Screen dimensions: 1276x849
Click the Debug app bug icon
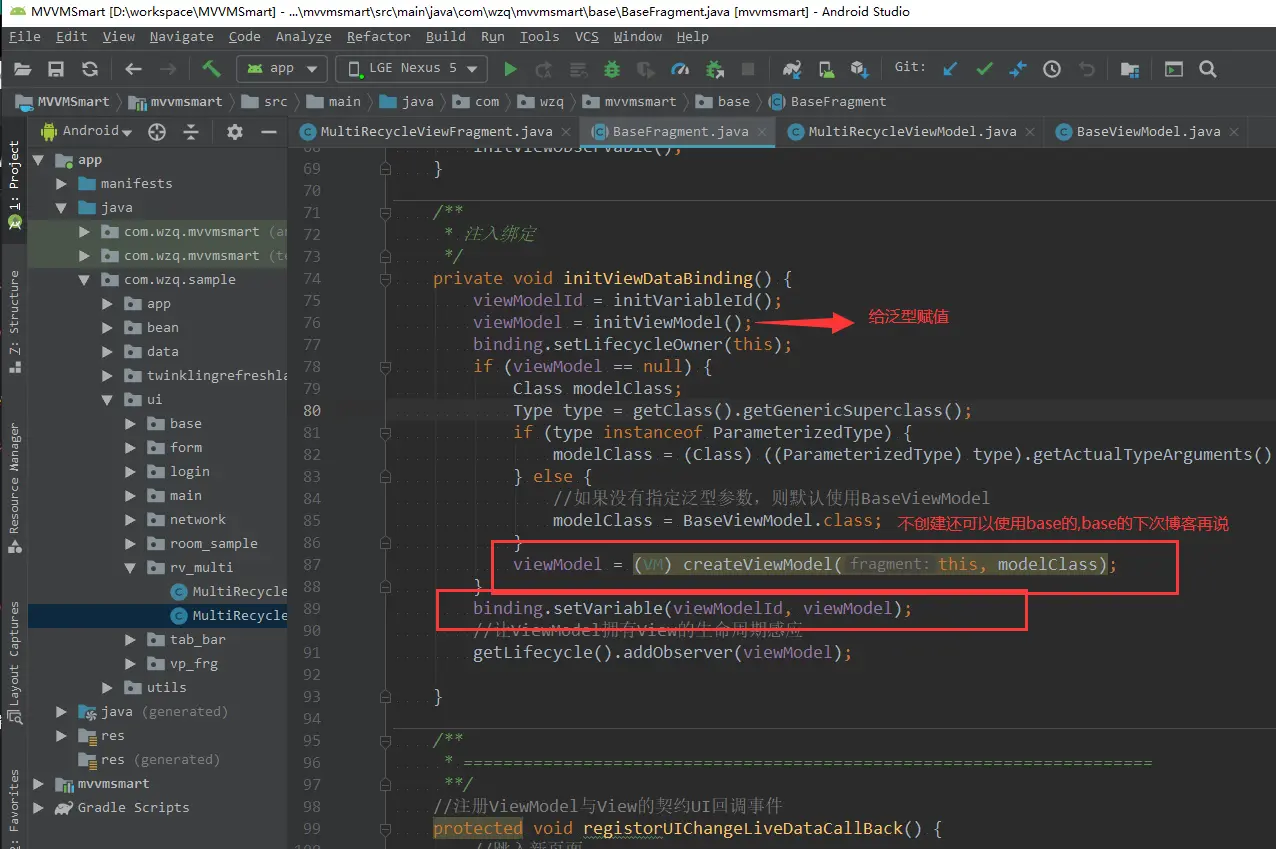(x=612, y=69)
